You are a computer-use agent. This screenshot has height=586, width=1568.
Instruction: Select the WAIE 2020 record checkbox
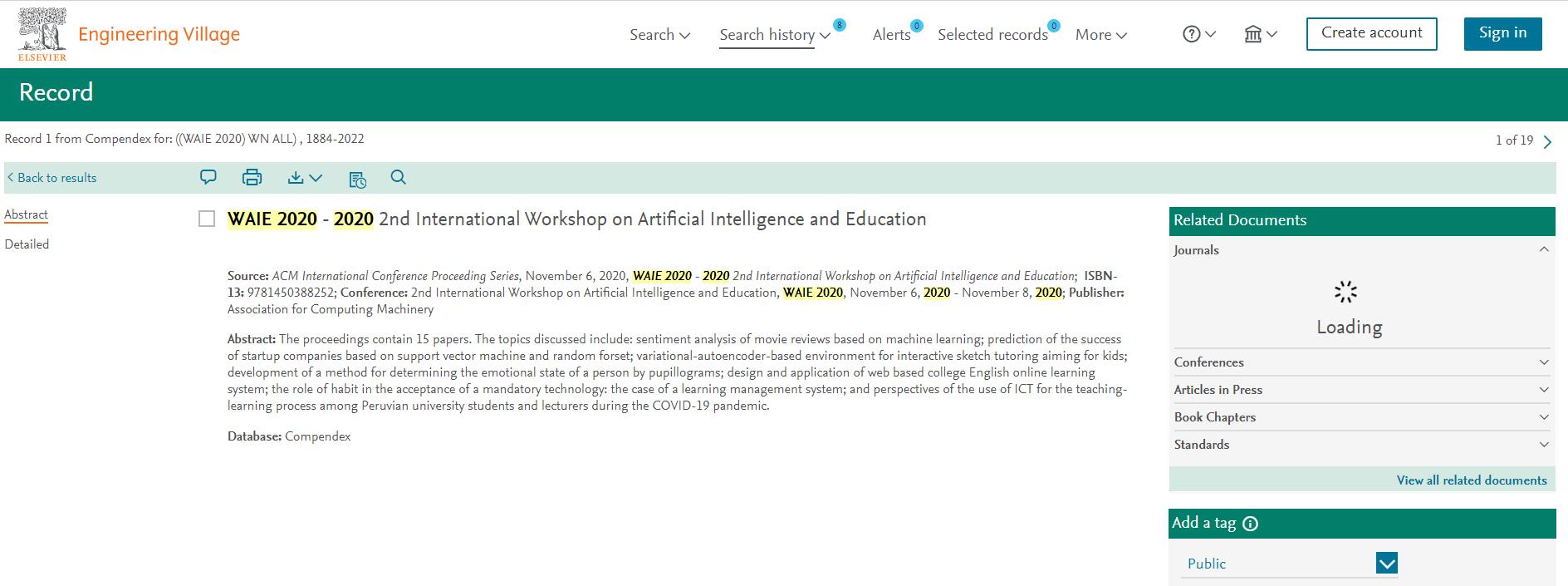(x=207, y=219)
